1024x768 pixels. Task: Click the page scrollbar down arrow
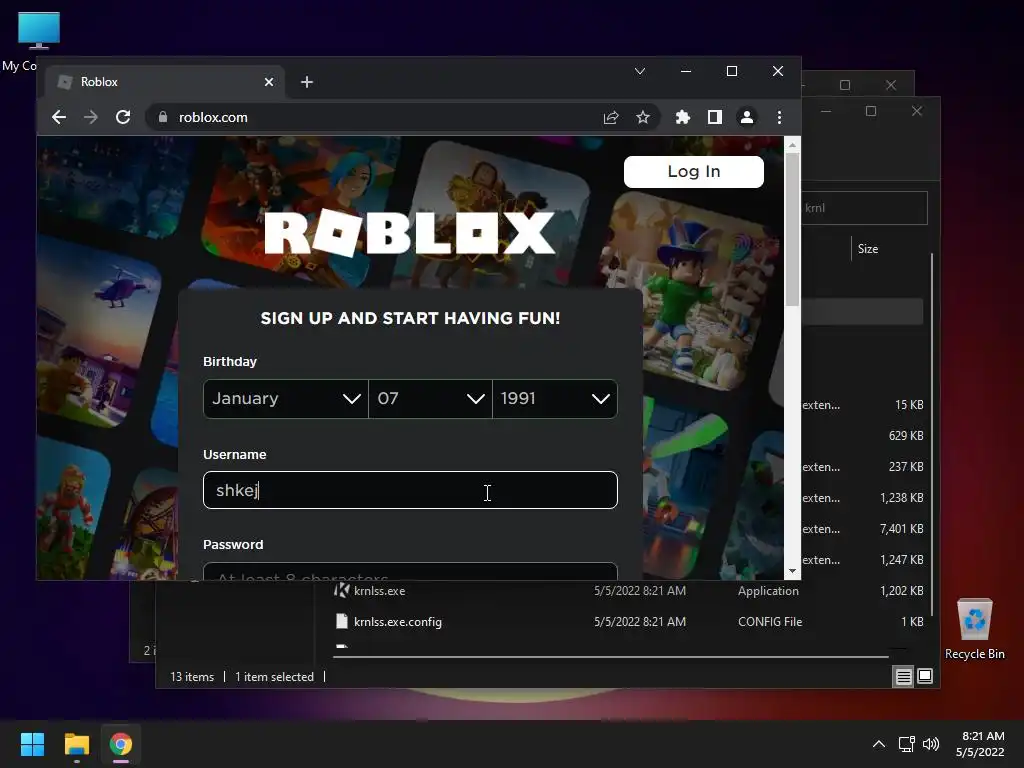tap(792, 571)
